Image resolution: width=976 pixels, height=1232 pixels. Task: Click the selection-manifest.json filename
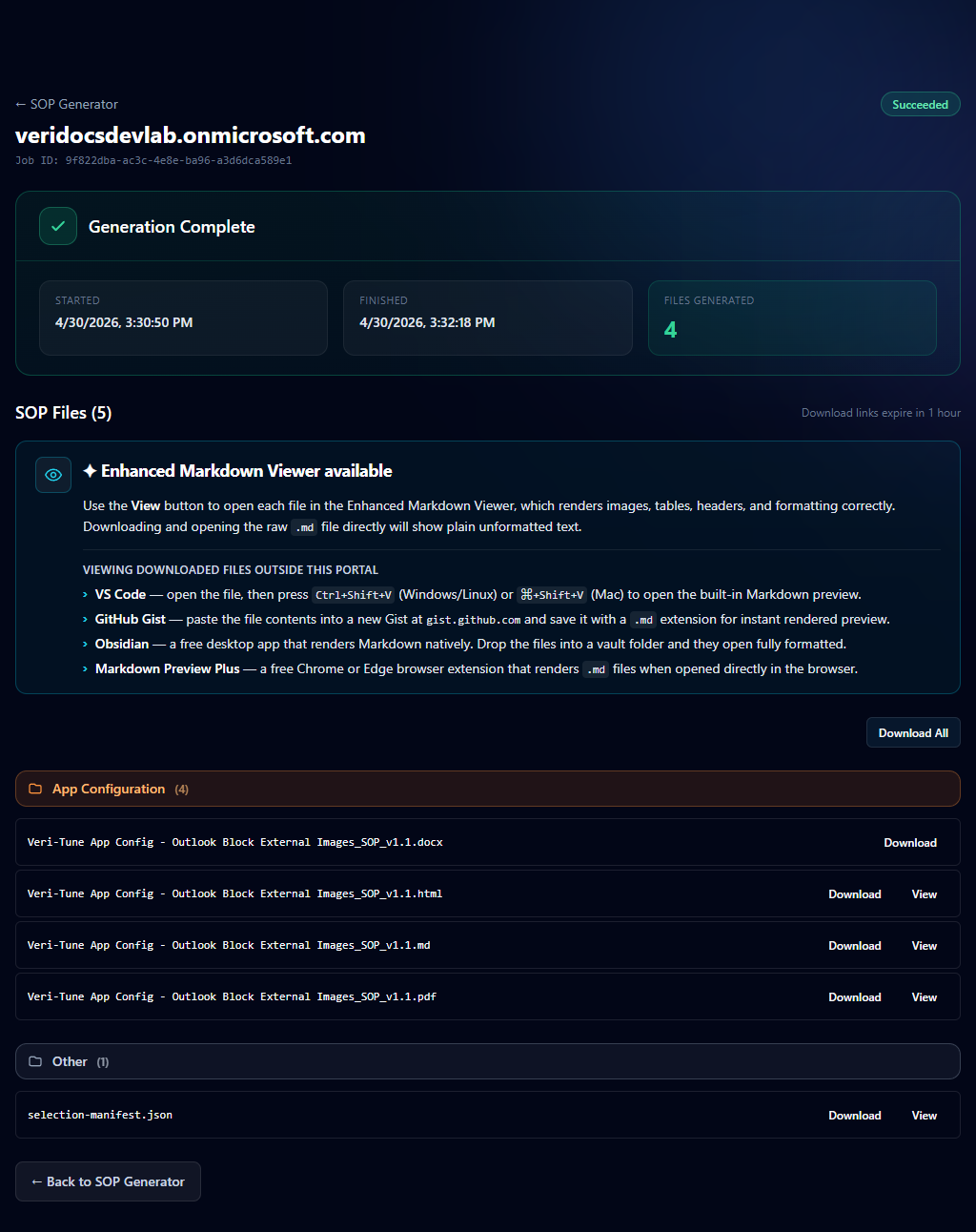click(100, 1115)
